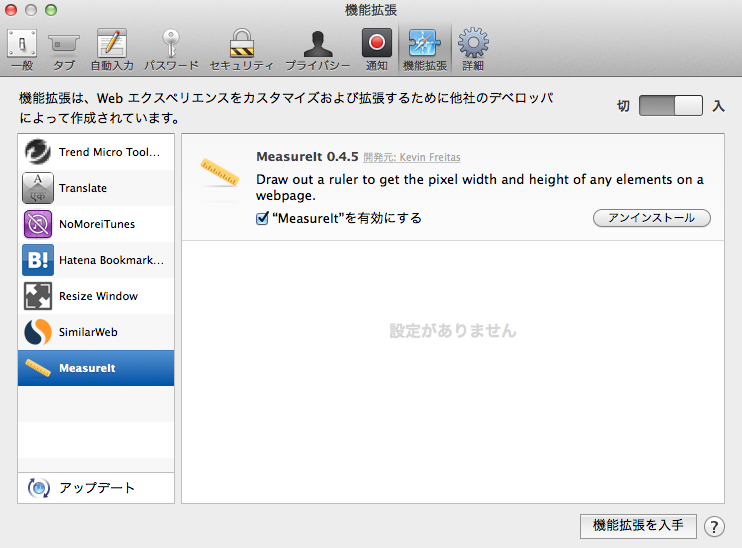Screen dimensions: 742x548
Task: Open the 一般 (General) preferences icon
Action: point(22,44)
